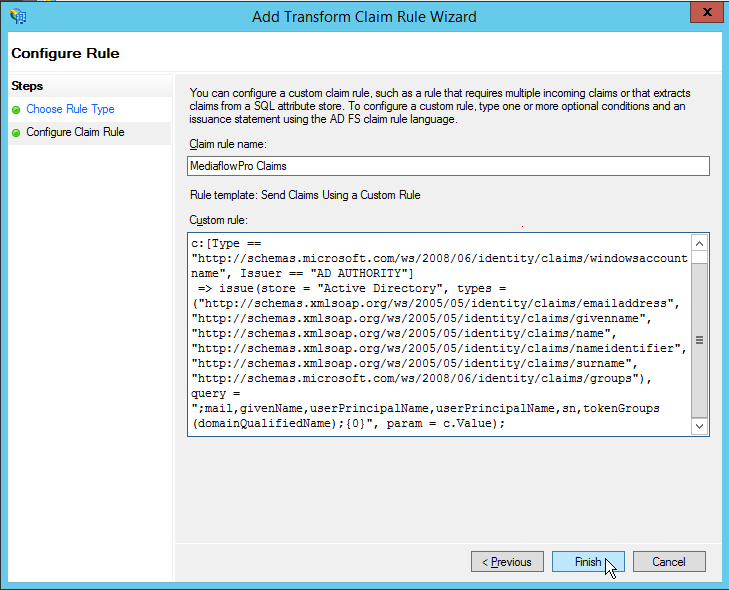729x590 pixels.
Task: Click the wizard icon in the title bar
Action: tap(17, 15)
